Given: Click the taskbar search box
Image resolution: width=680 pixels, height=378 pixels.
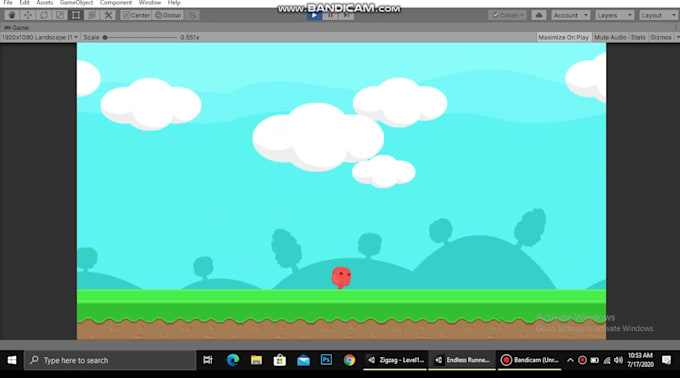Looking at the screenshot, I should [x=110, y=360].
